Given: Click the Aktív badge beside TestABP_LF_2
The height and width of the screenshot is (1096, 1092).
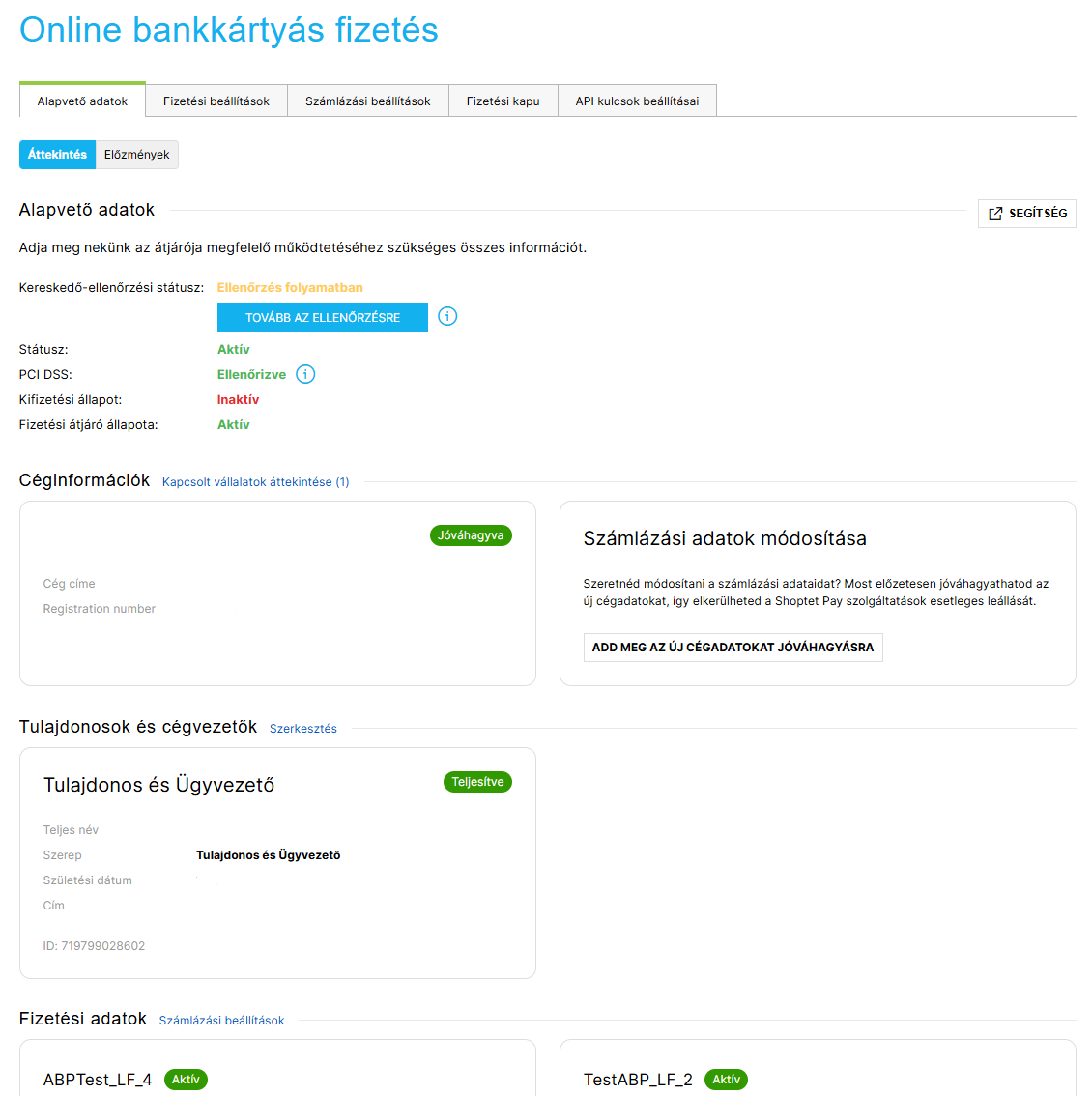Looking at the screenshot, I should pos(726,1080).
